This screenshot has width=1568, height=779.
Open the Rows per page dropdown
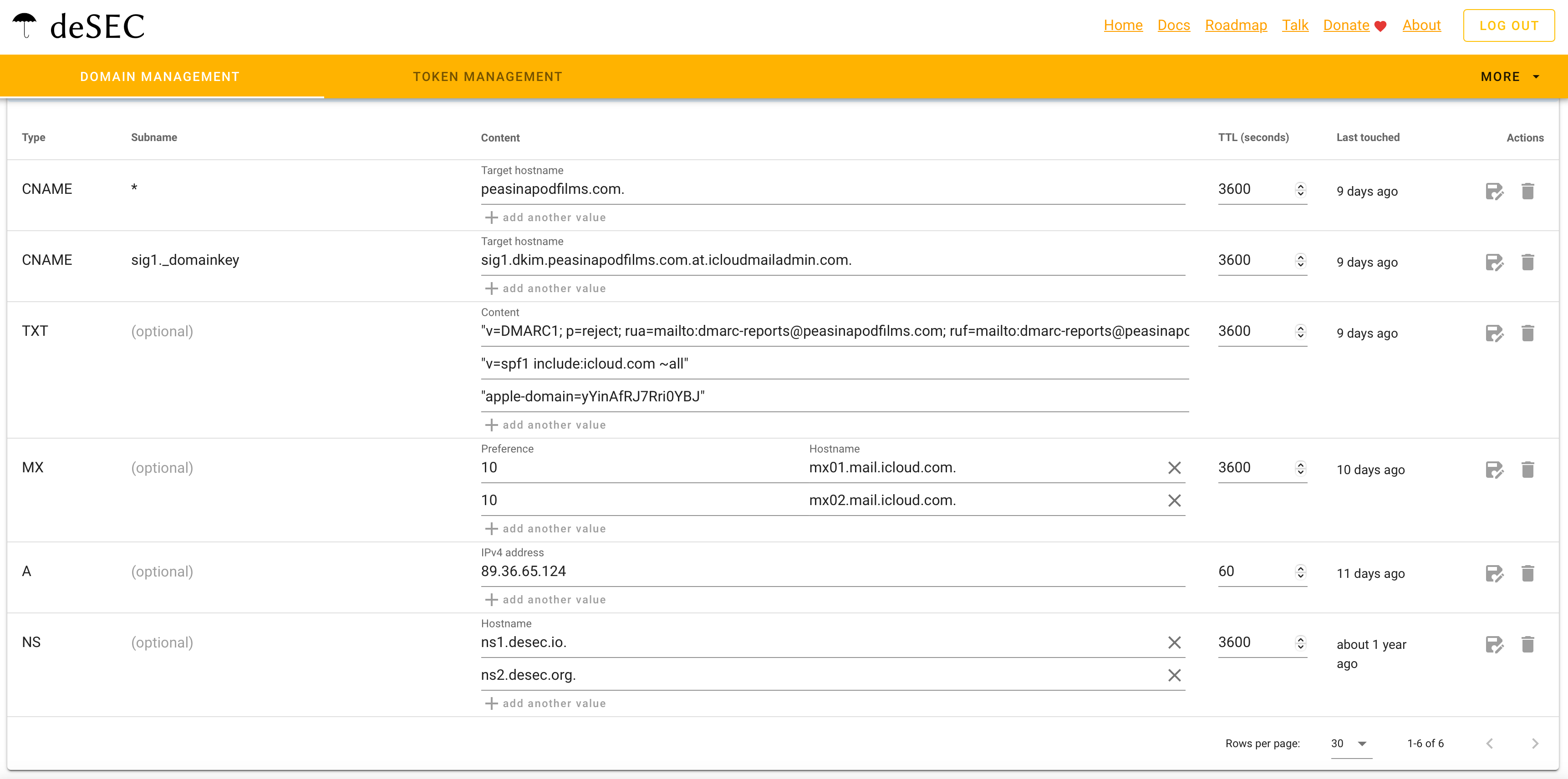(1351, 744)
